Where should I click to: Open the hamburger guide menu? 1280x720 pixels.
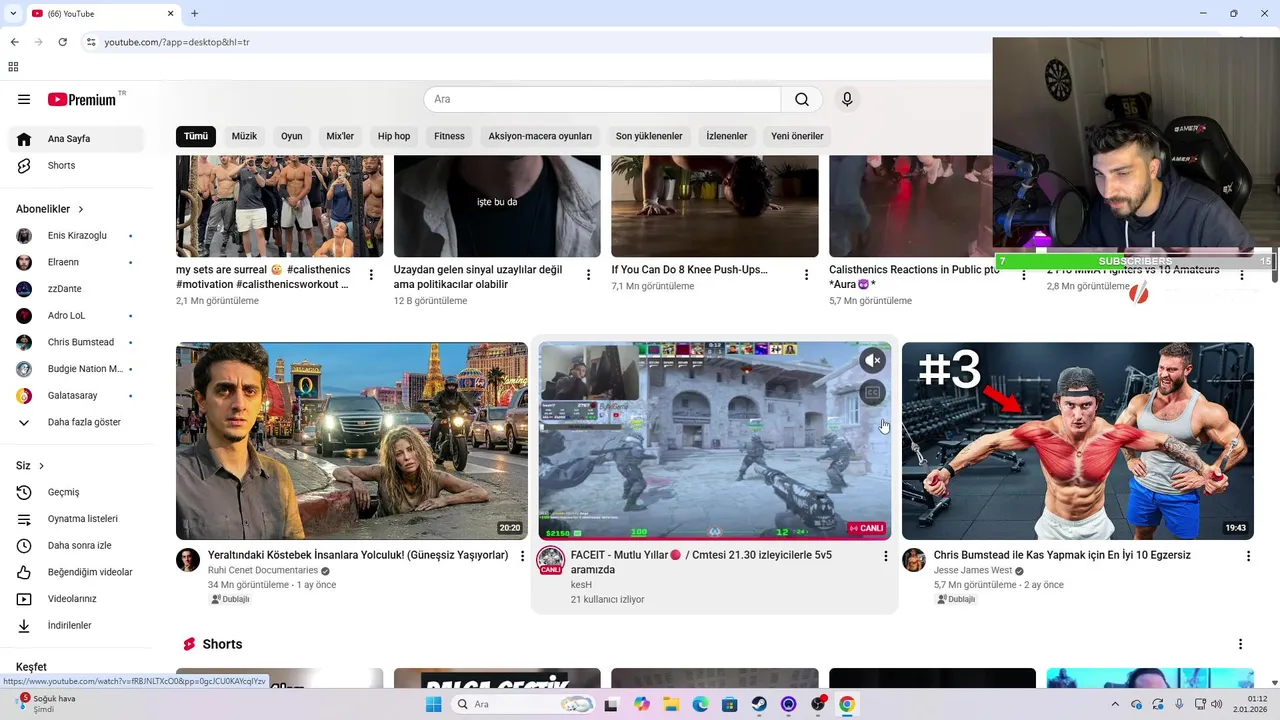point(24,99)
